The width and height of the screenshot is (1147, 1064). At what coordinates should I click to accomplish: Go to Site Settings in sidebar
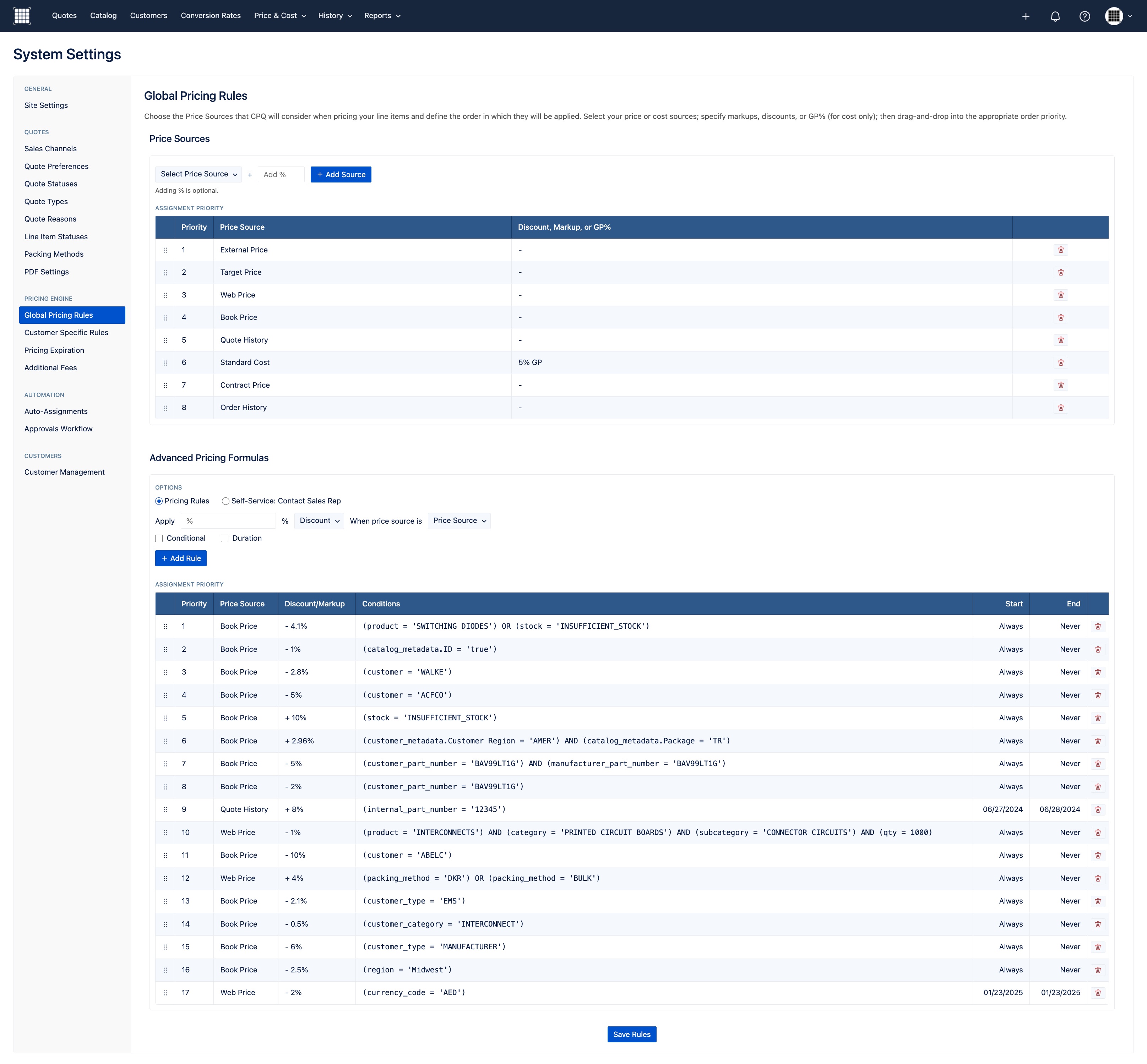[x=46, y=105]
